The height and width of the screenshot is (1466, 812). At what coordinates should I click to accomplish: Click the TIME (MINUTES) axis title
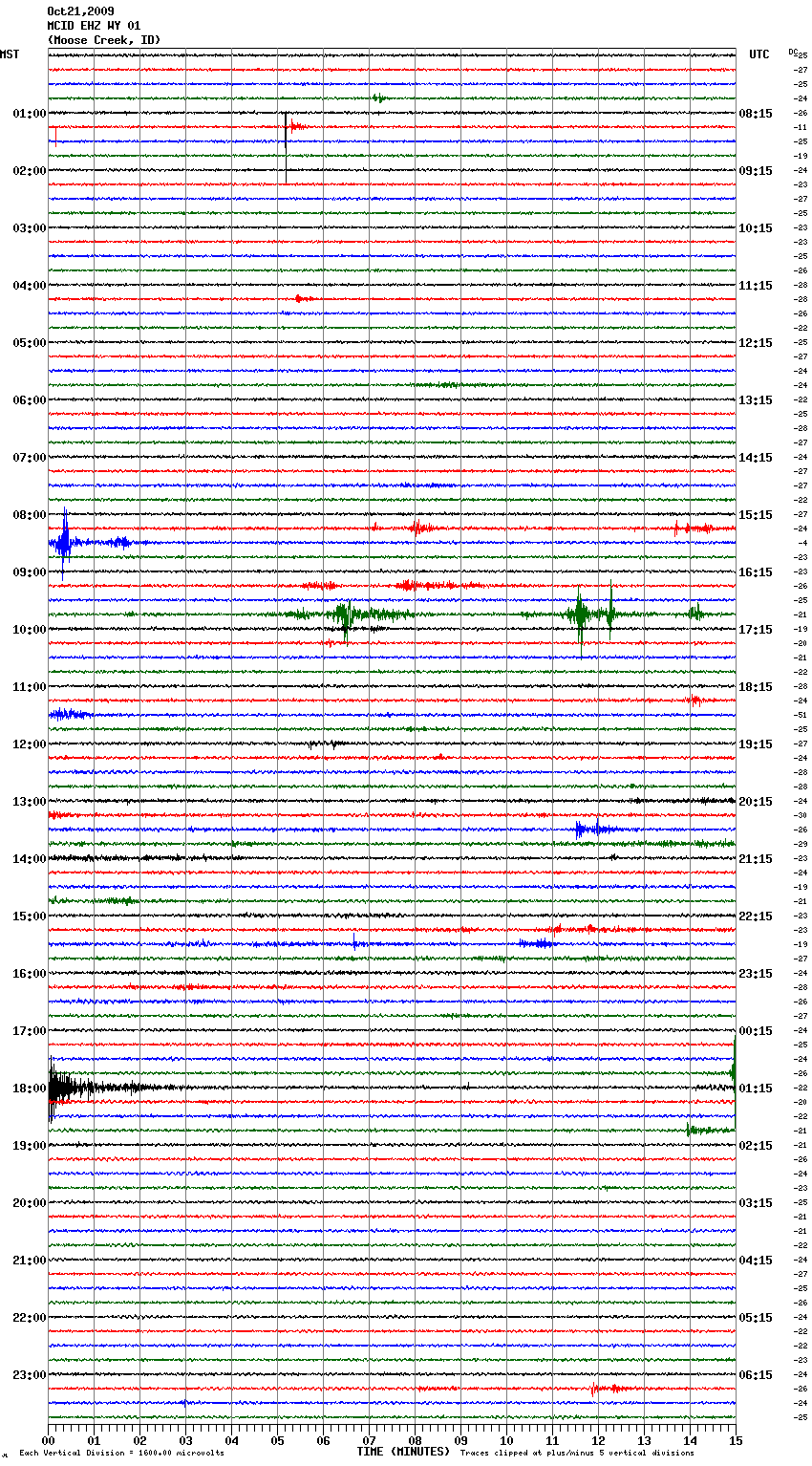point(403,1452)
